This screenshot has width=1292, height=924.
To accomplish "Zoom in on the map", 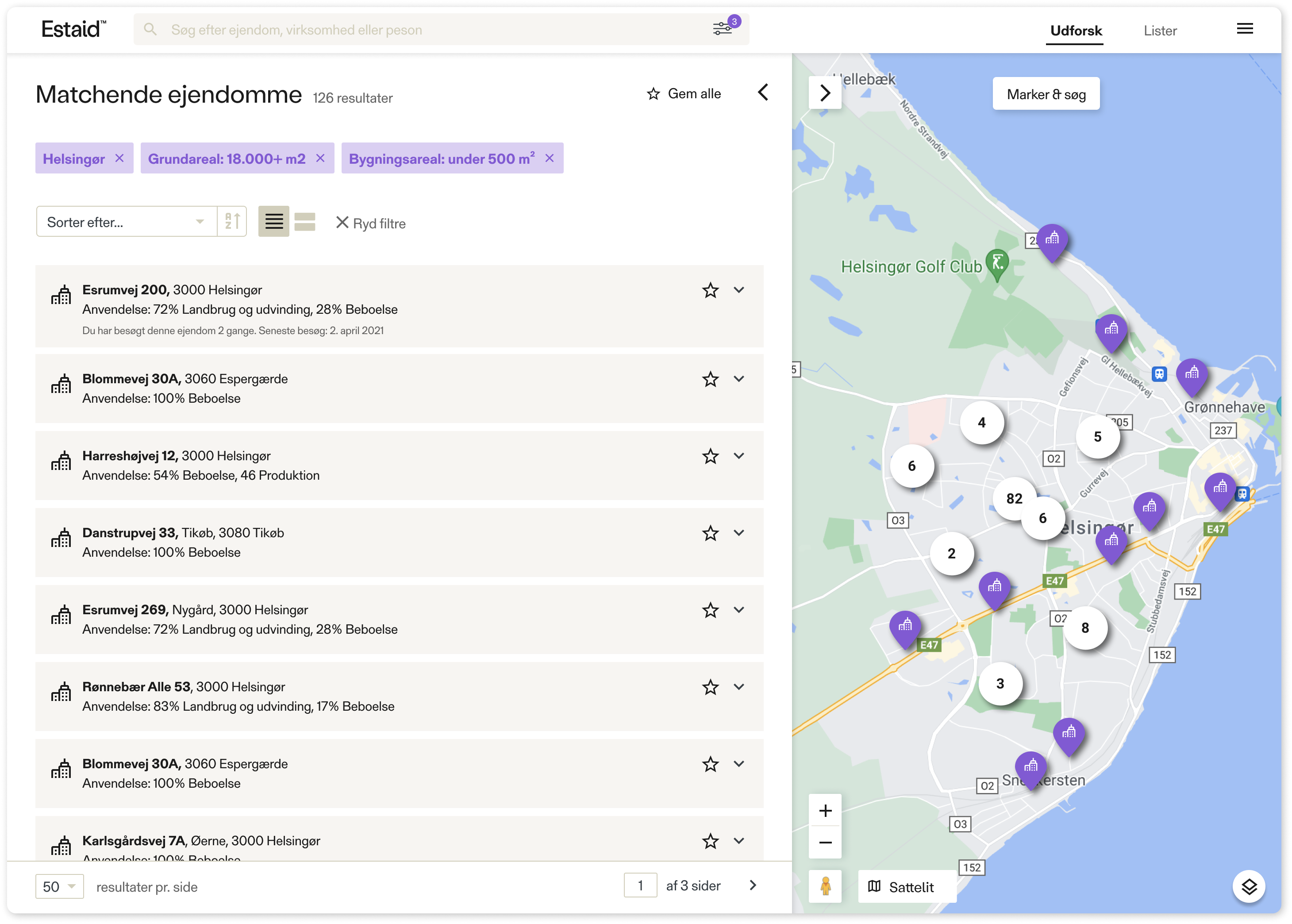I will point(825,810).
